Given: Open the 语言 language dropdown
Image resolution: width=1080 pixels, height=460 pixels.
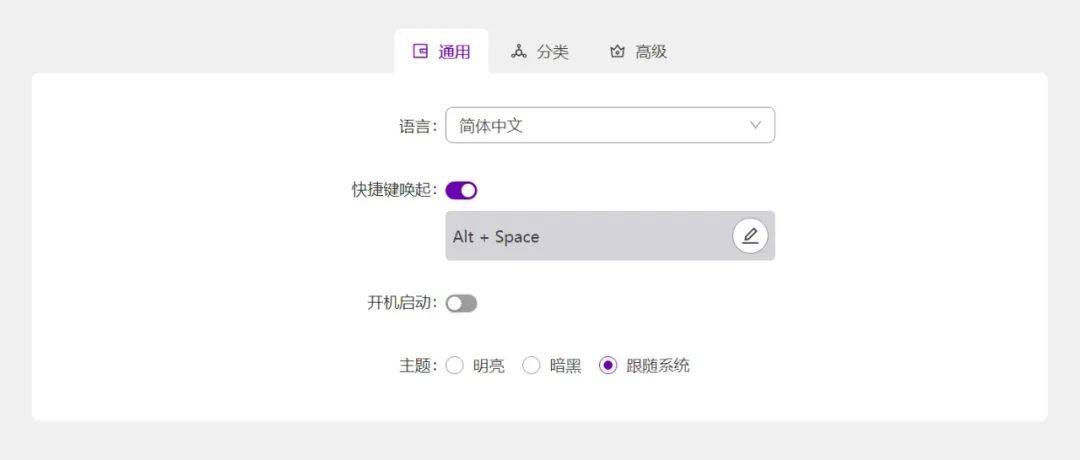Looking at the screenshot, I should click(x=609, y=125).
